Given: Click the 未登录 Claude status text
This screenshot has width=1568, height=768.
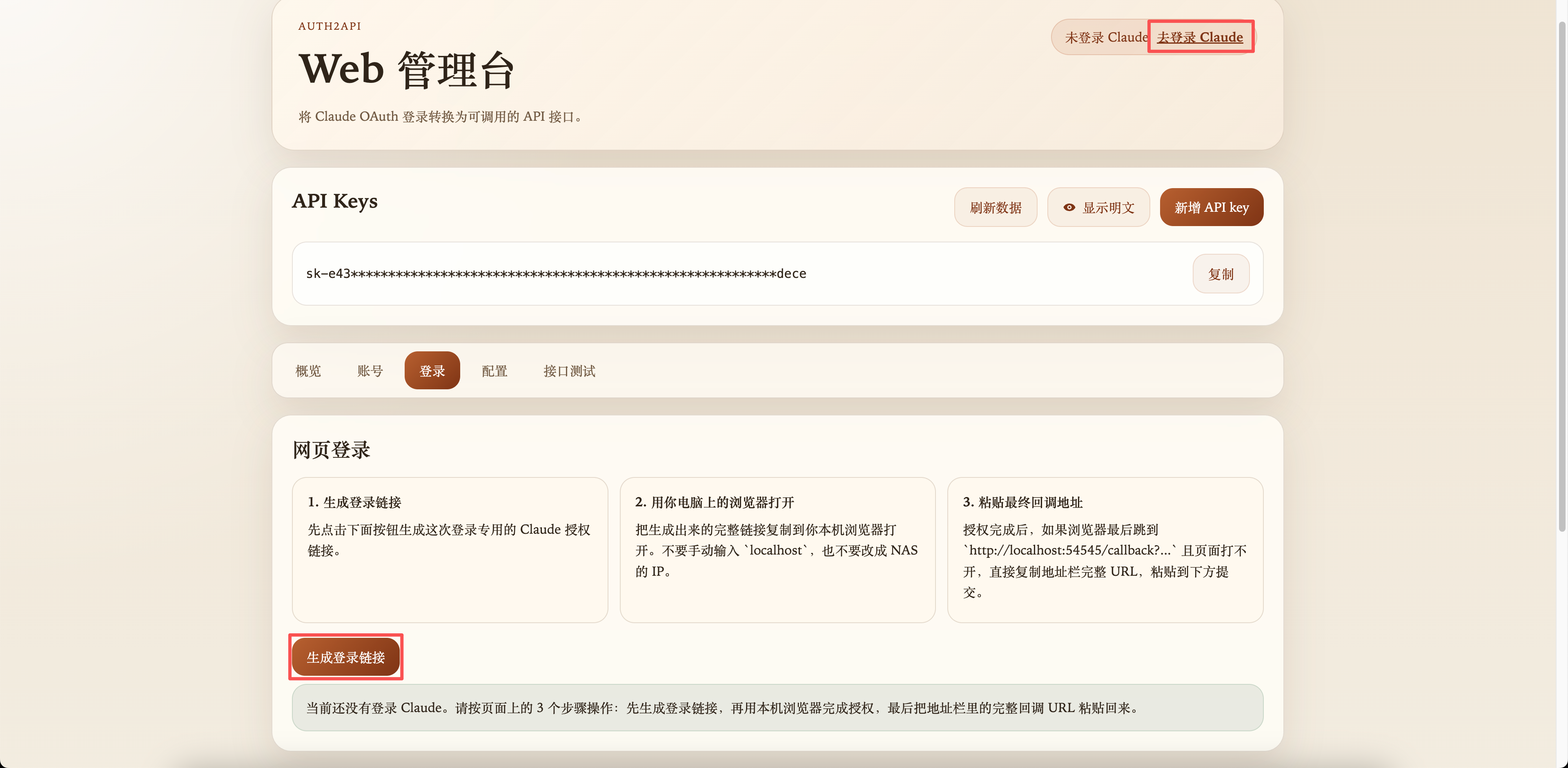Looking at the screenshot, I should pyautogui.click(x=1106, y=37).
